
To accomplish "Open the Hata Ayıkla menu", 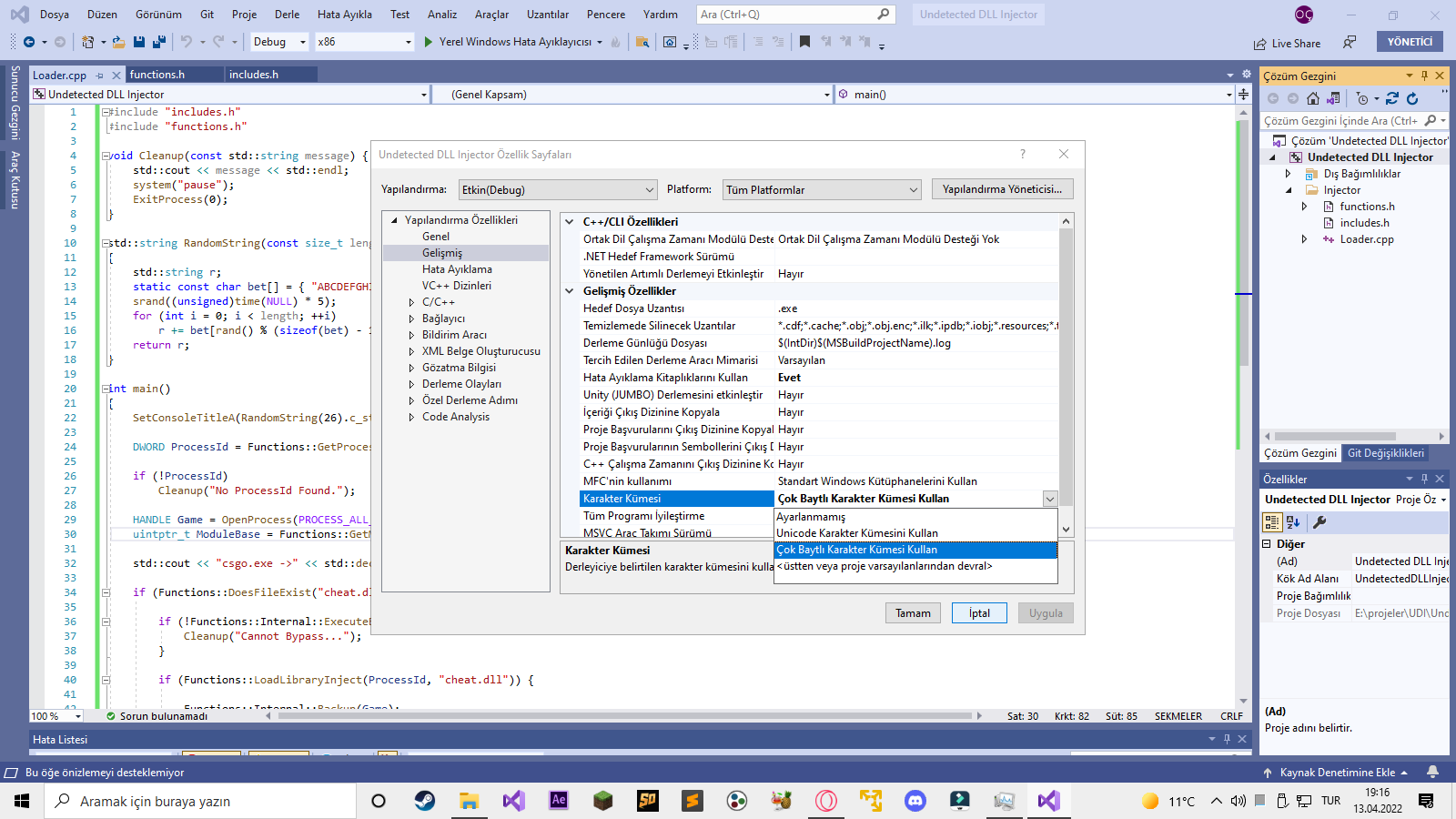I will click(x=345, y=15).
